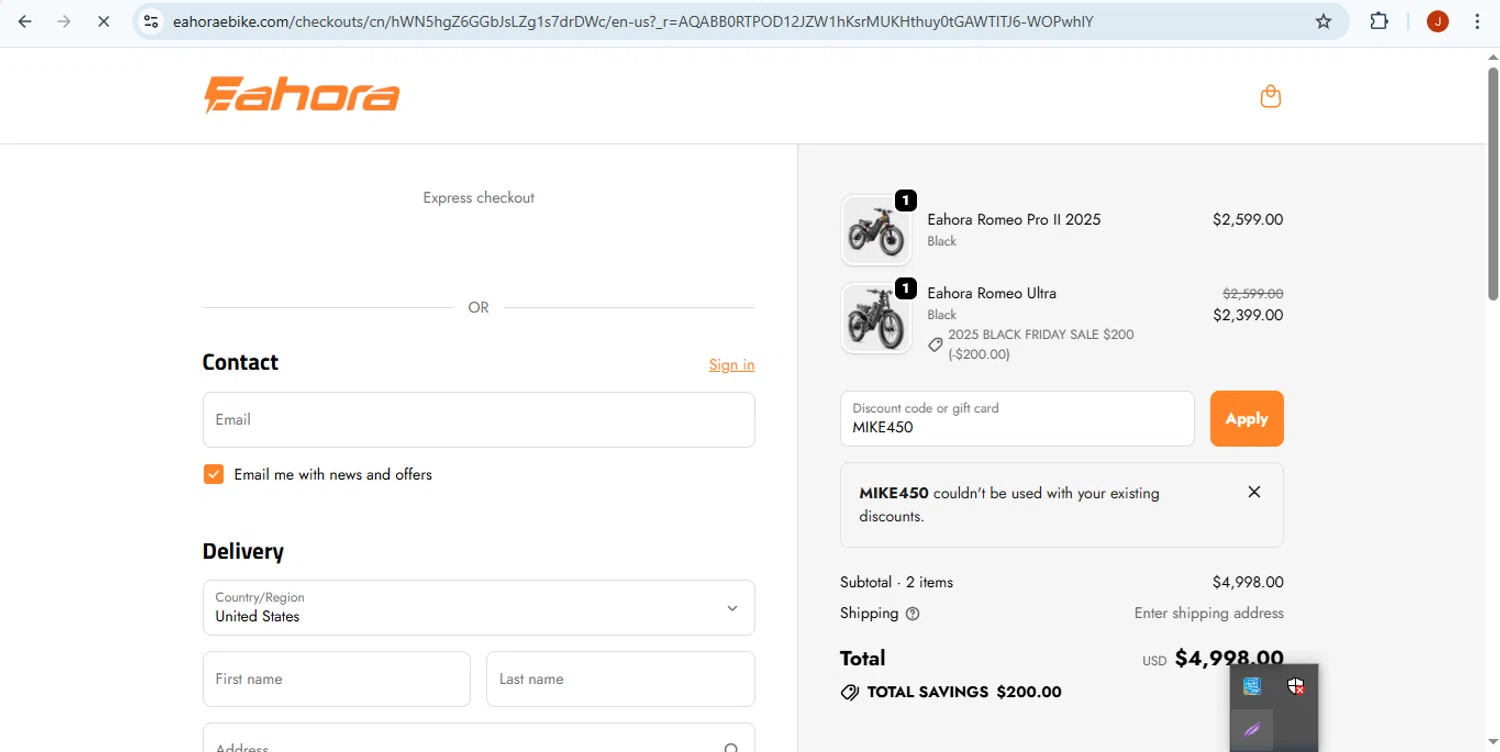Click the Eahora logo
Screen dimensions: 1500x752
click(x=302, y=96)
